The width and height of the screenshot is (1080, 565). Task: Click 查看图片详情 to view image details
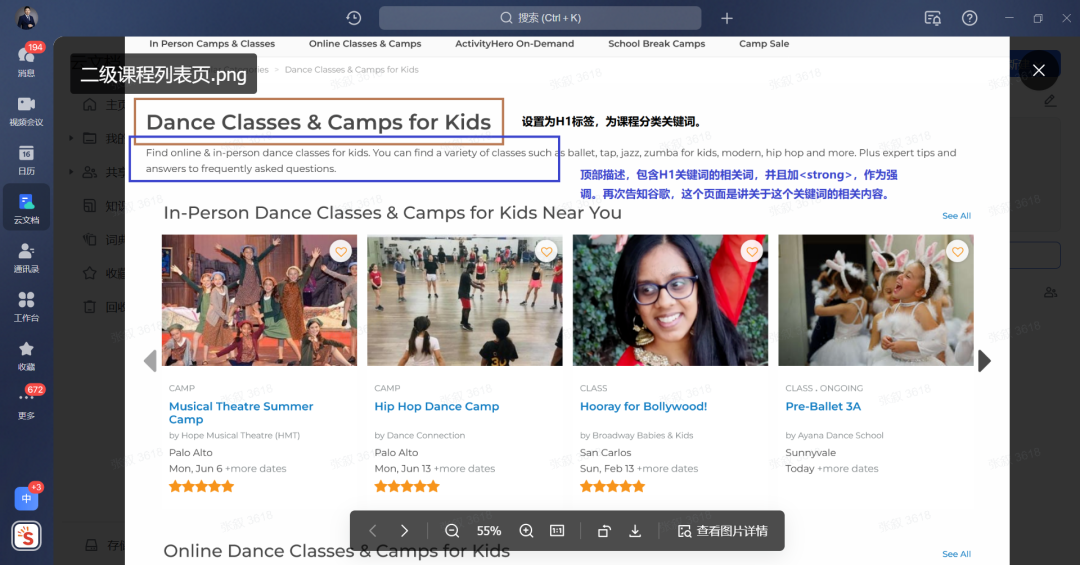tap(723, 531)
